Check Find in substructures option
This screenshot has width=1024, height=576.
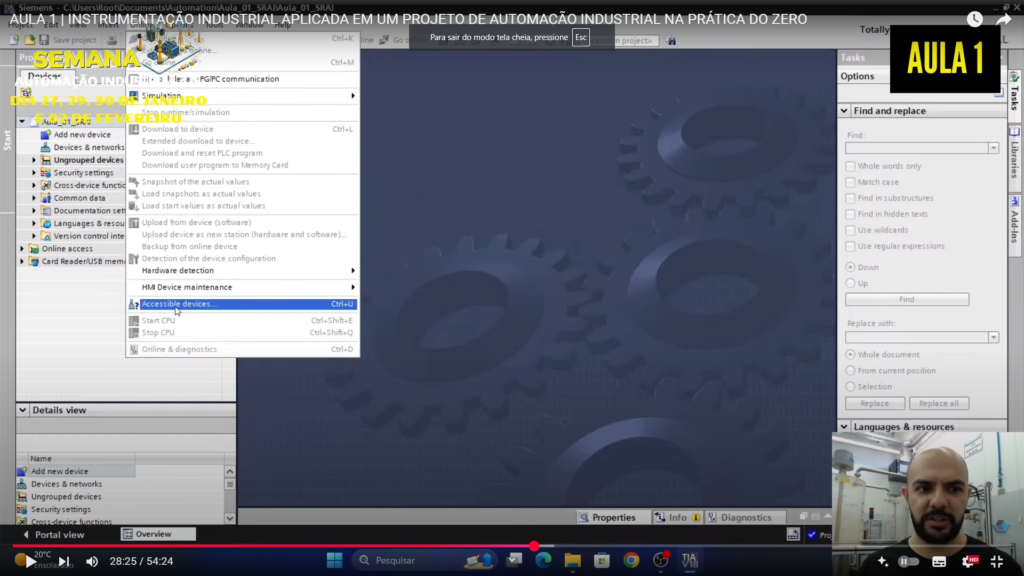coord(850,199)
